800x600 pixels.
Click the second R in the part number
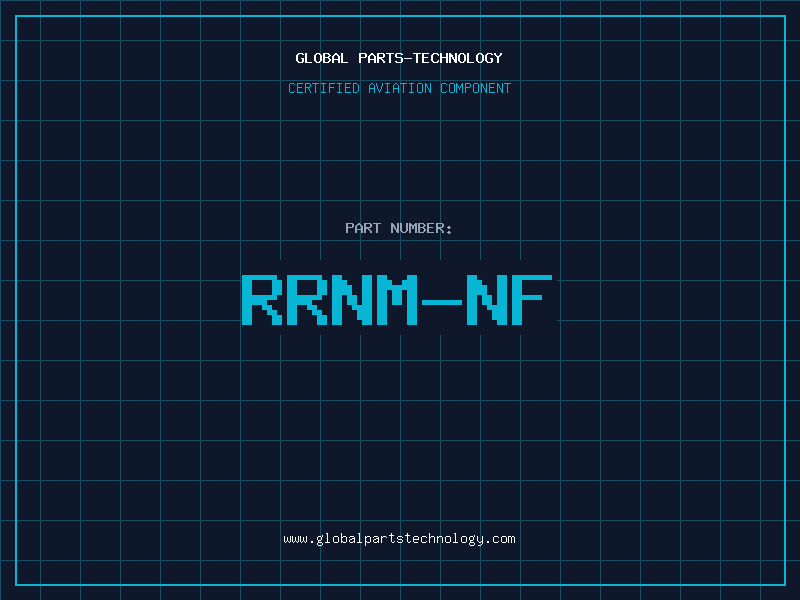(x=306, y=299)
